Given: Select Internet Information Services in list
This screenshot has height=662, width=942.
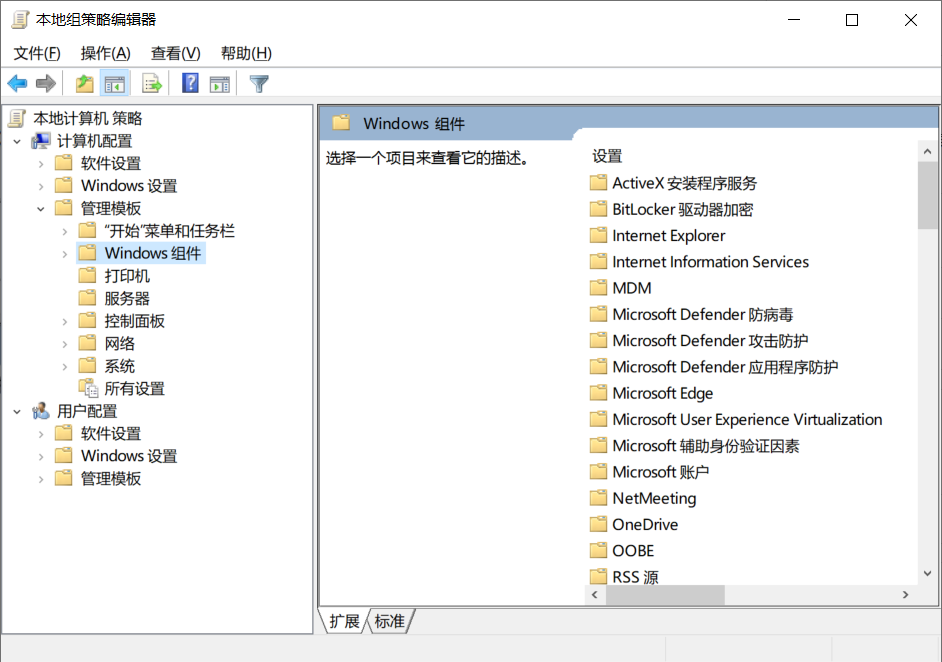Looking at the screenshot, I should [710, 262].
